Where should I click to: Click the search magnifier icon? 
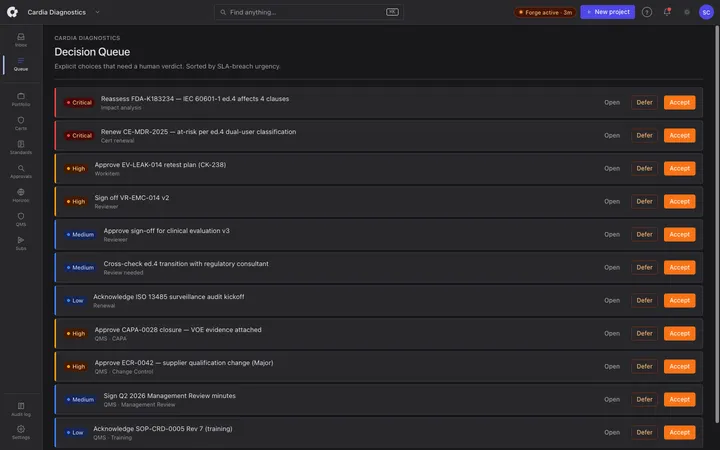point(223,12)
